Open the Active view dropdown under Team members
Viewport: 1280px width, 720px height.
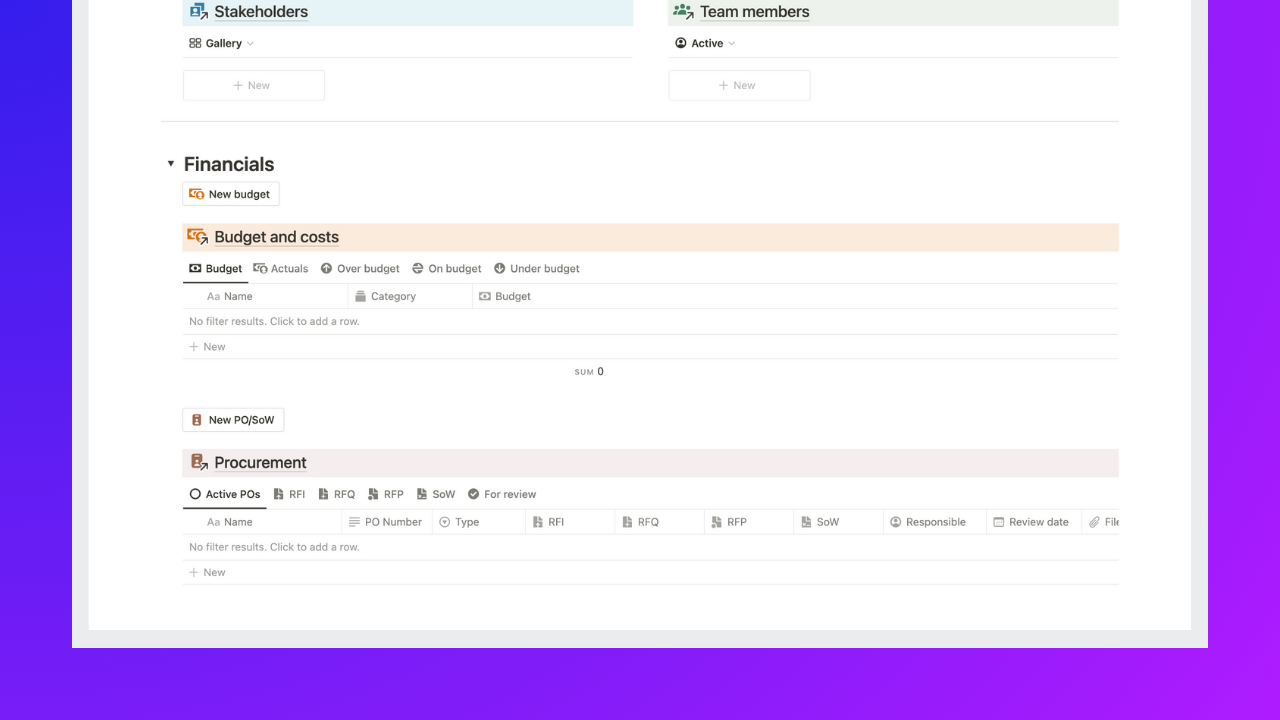(x=706, y=43)
